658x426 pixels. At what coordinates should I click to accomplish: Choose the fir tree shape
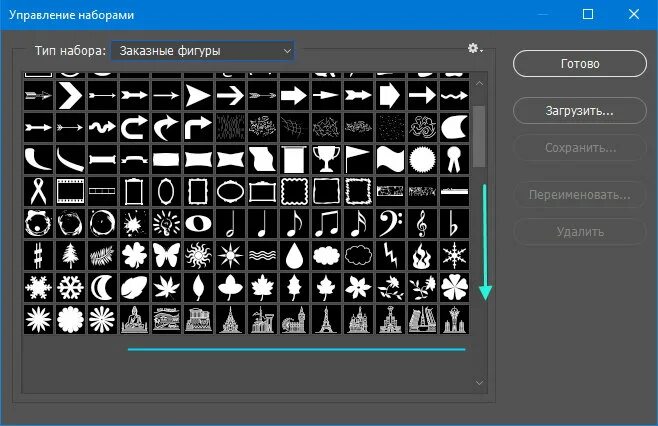[x=70, y=256]
